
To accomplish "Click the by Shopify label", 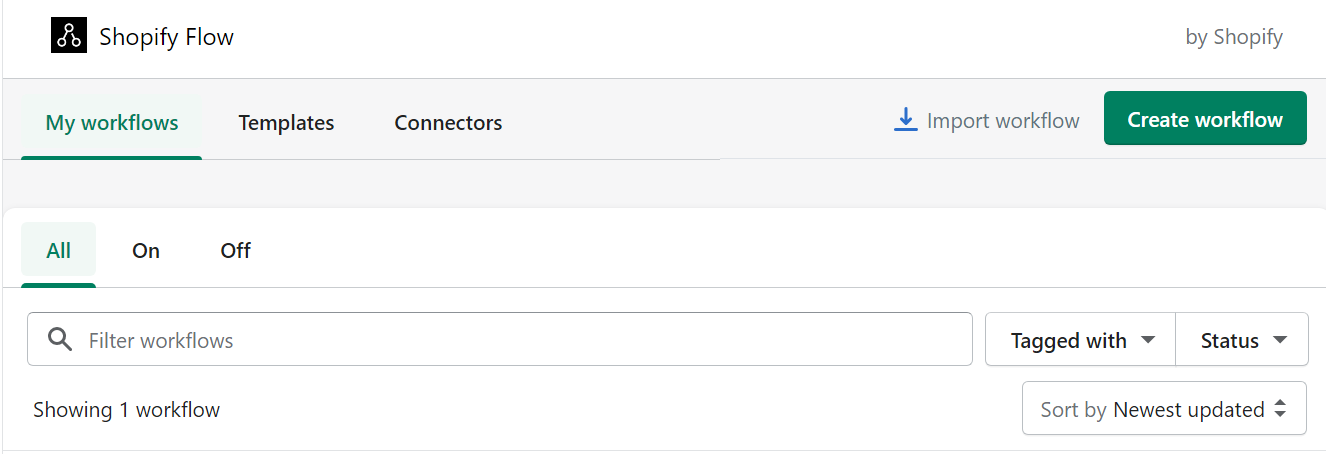I will pyautogui.click(x=1233, y=38).
